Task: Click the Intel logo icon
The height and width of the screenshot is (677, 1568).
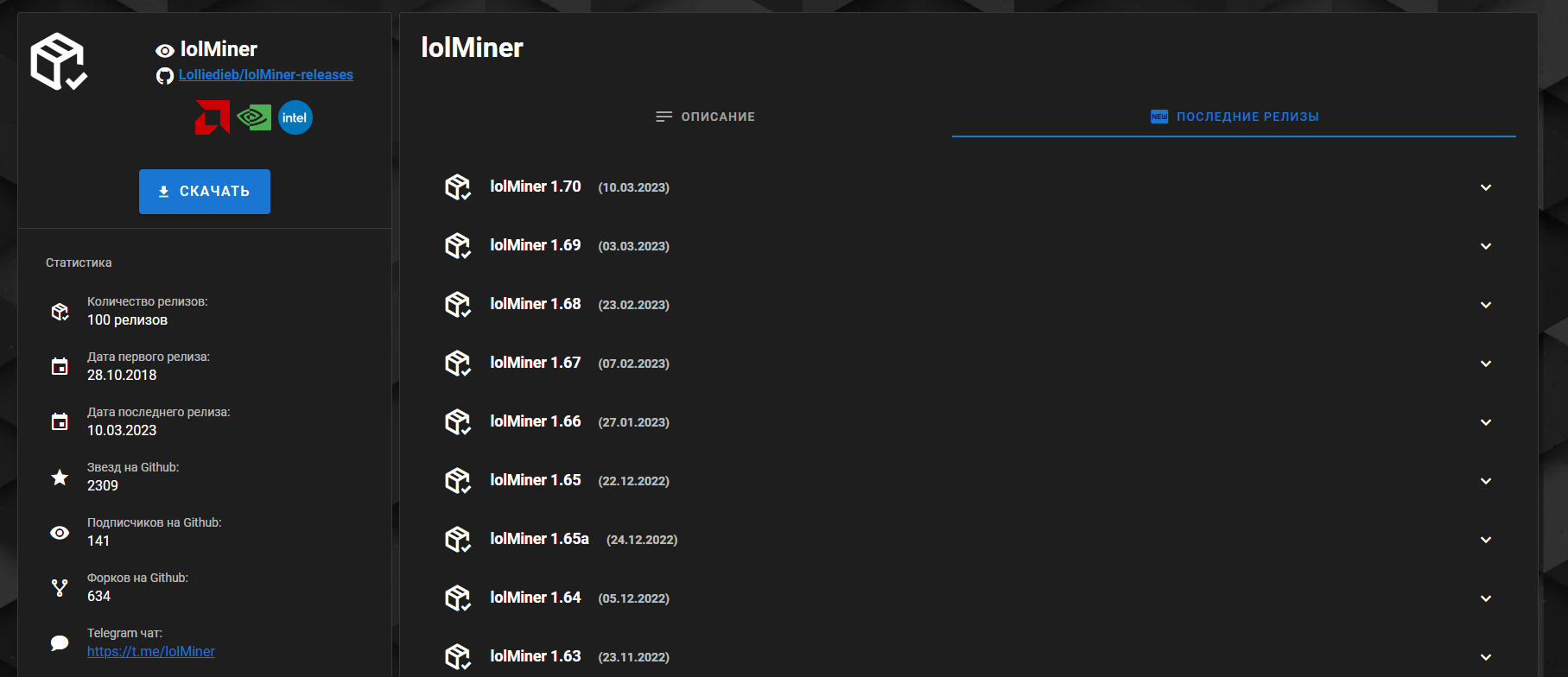Action: coord(295,117)
